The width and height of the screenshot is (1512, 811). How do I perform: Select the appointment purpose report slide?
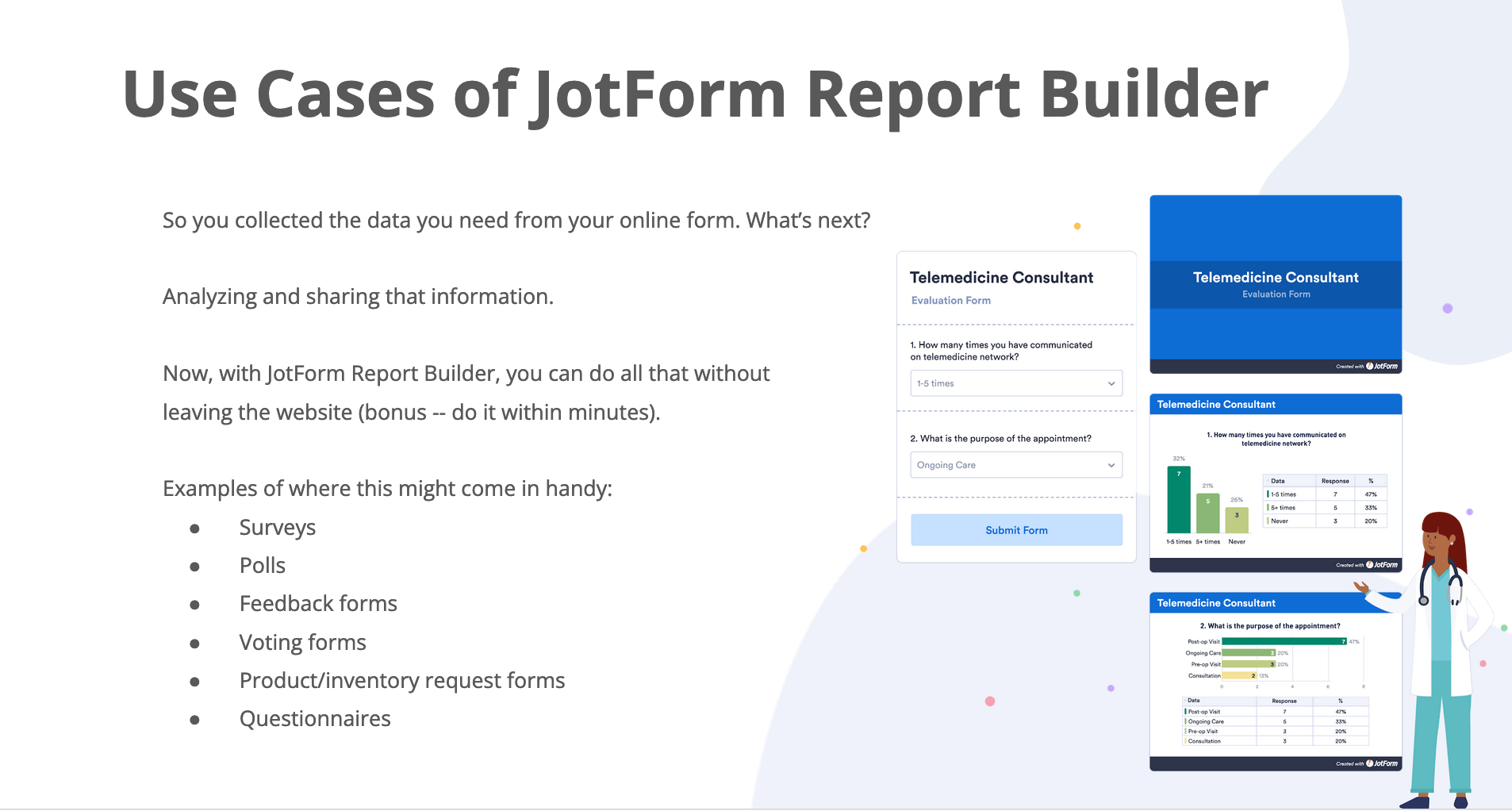coord(1276,682)
